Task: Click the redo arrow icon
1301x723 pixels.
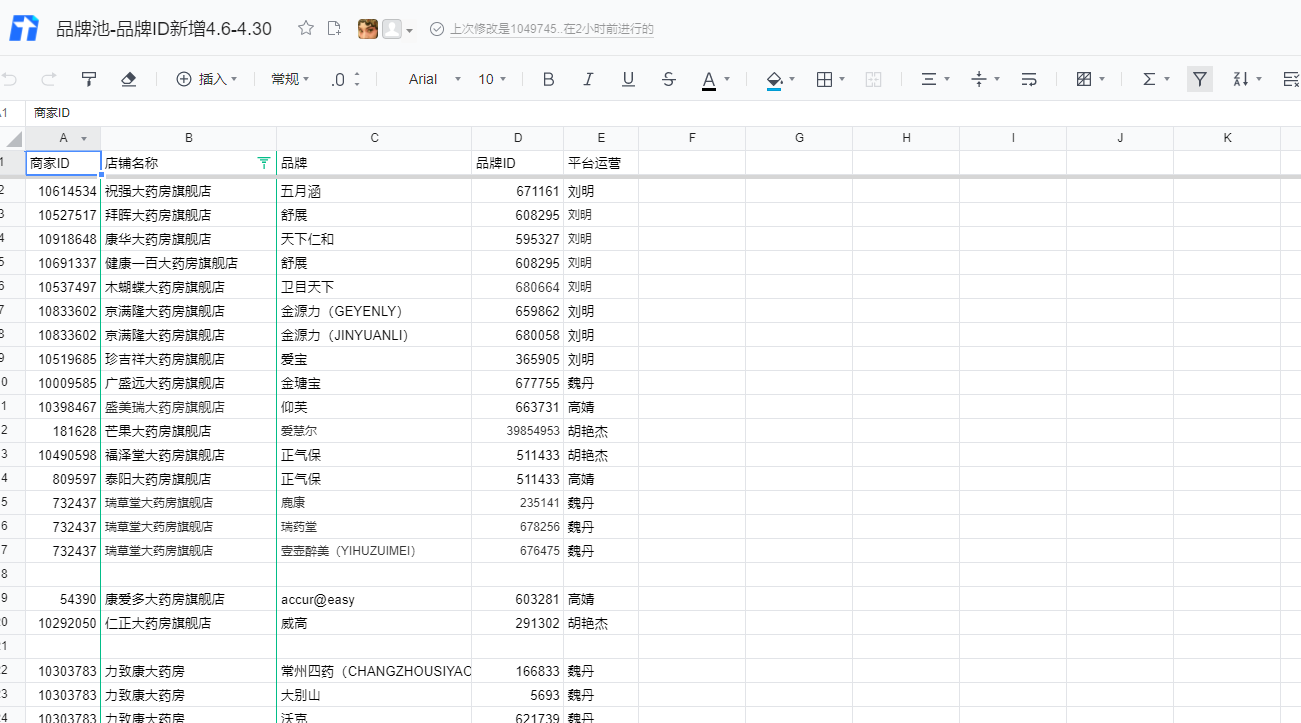Action: [49, 79]
